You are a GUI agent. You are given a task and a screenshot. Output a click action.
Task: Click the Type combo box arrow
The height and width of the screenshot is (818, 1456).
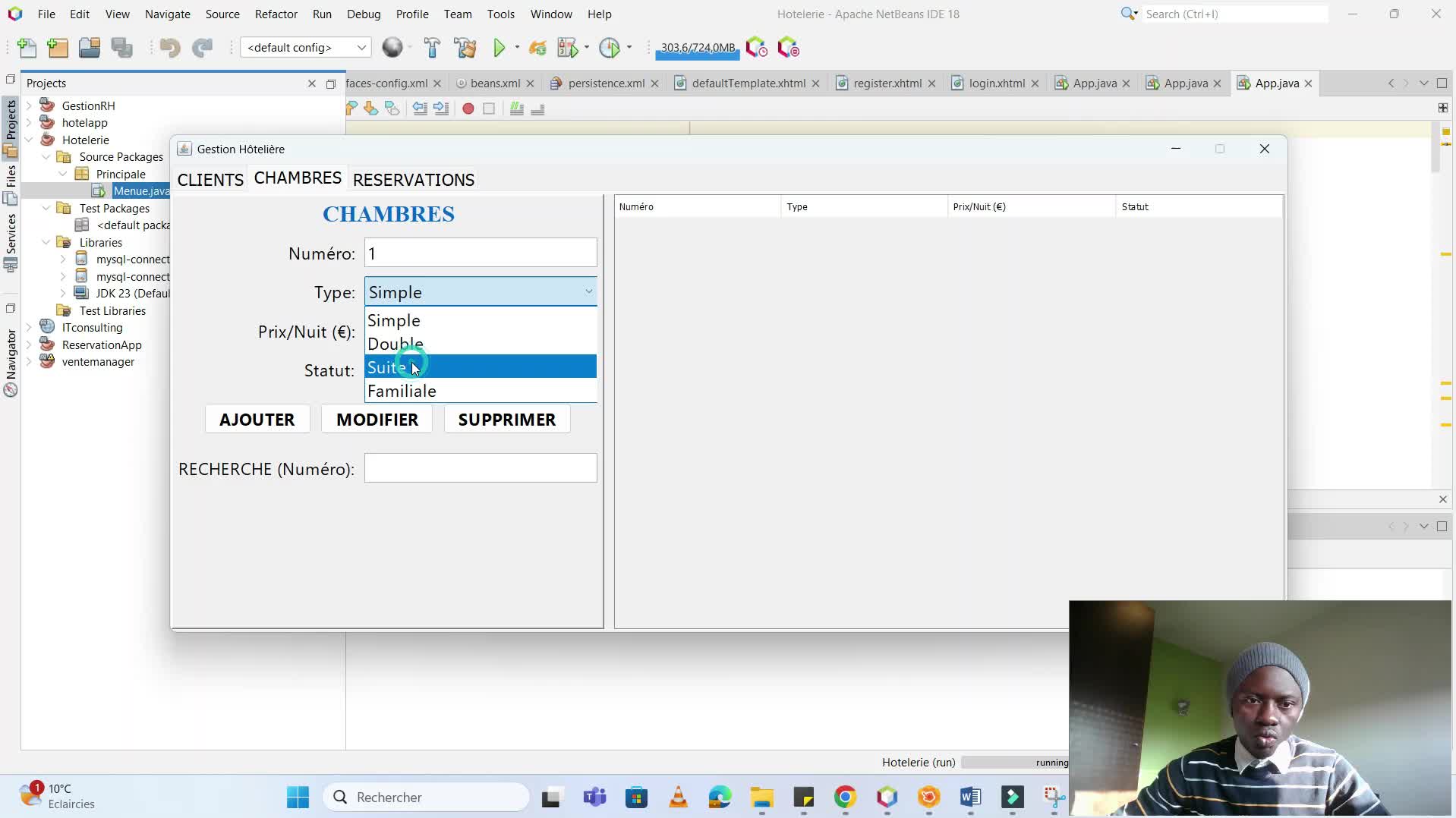pos(588,291)
